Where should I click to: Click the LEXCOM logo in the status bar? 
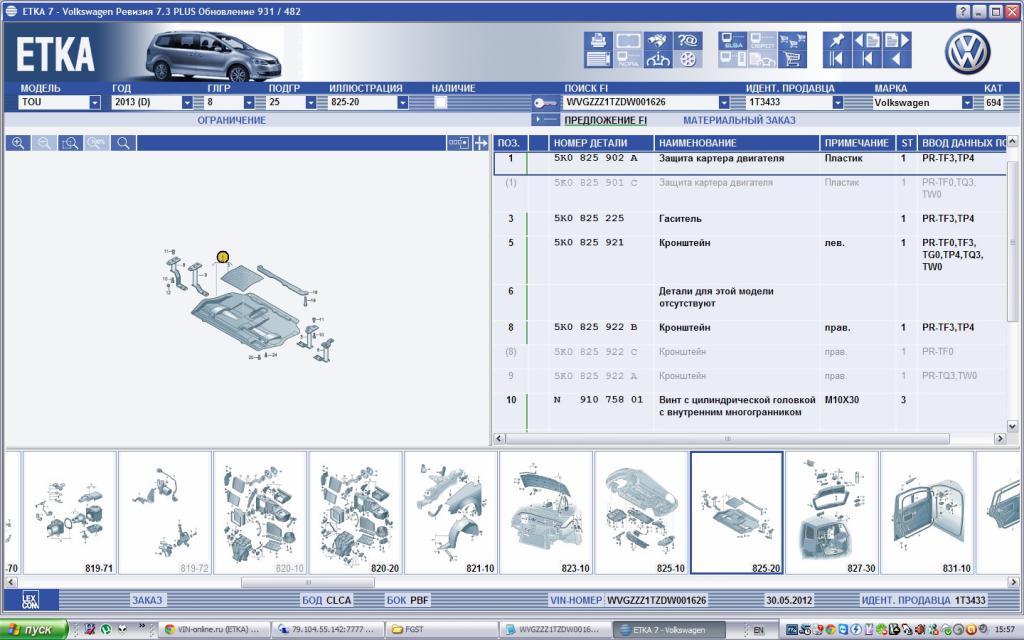tap(31, 600)
